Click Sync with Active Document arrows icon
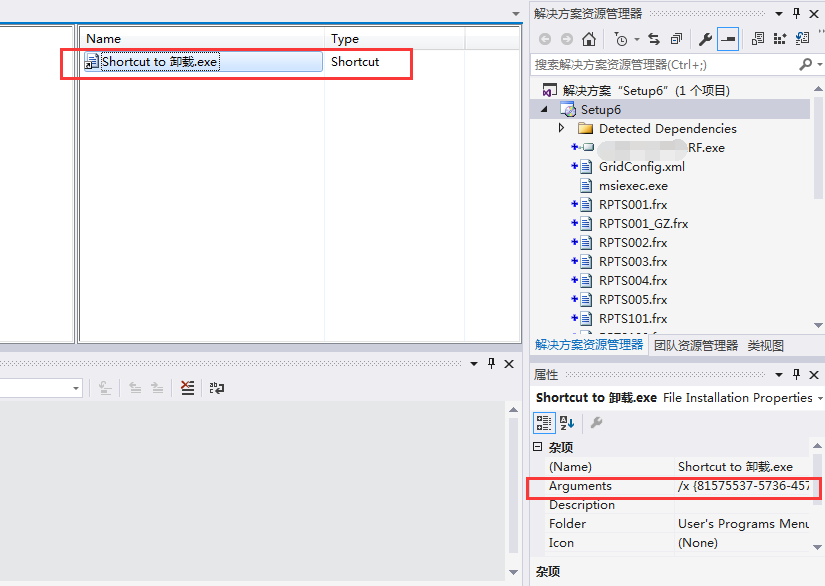 (654, 39)
